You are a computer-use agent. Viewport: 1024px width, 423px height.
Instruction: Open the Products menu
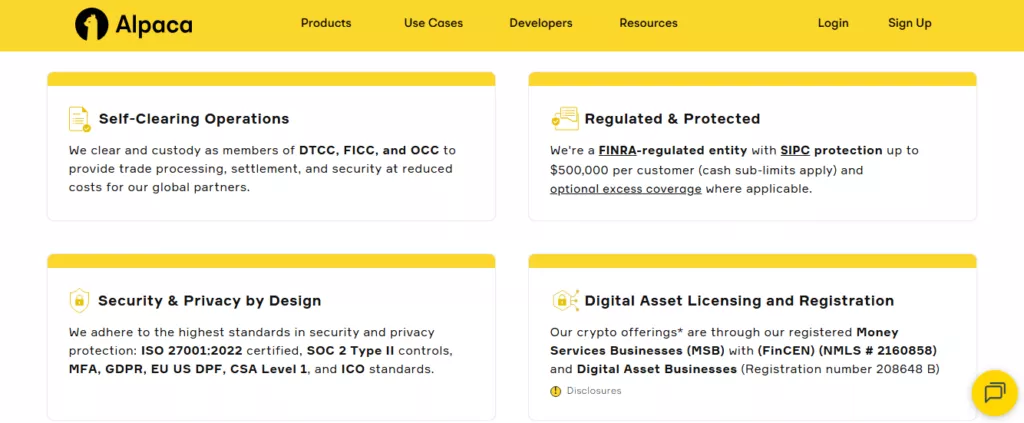tap(326, 23)
